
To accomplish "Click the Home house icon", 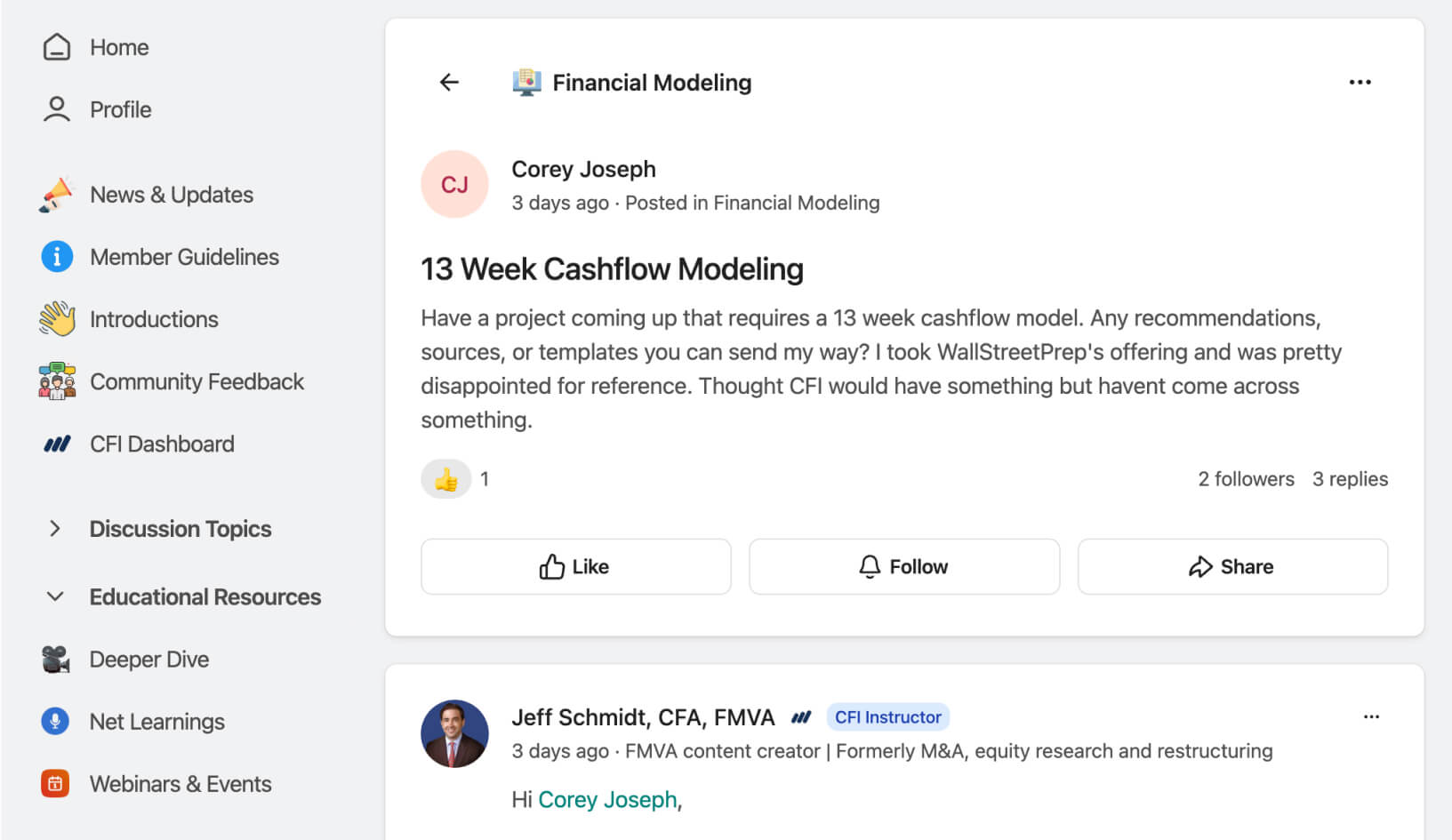I will pyautogui.click(x=57, y=47).
